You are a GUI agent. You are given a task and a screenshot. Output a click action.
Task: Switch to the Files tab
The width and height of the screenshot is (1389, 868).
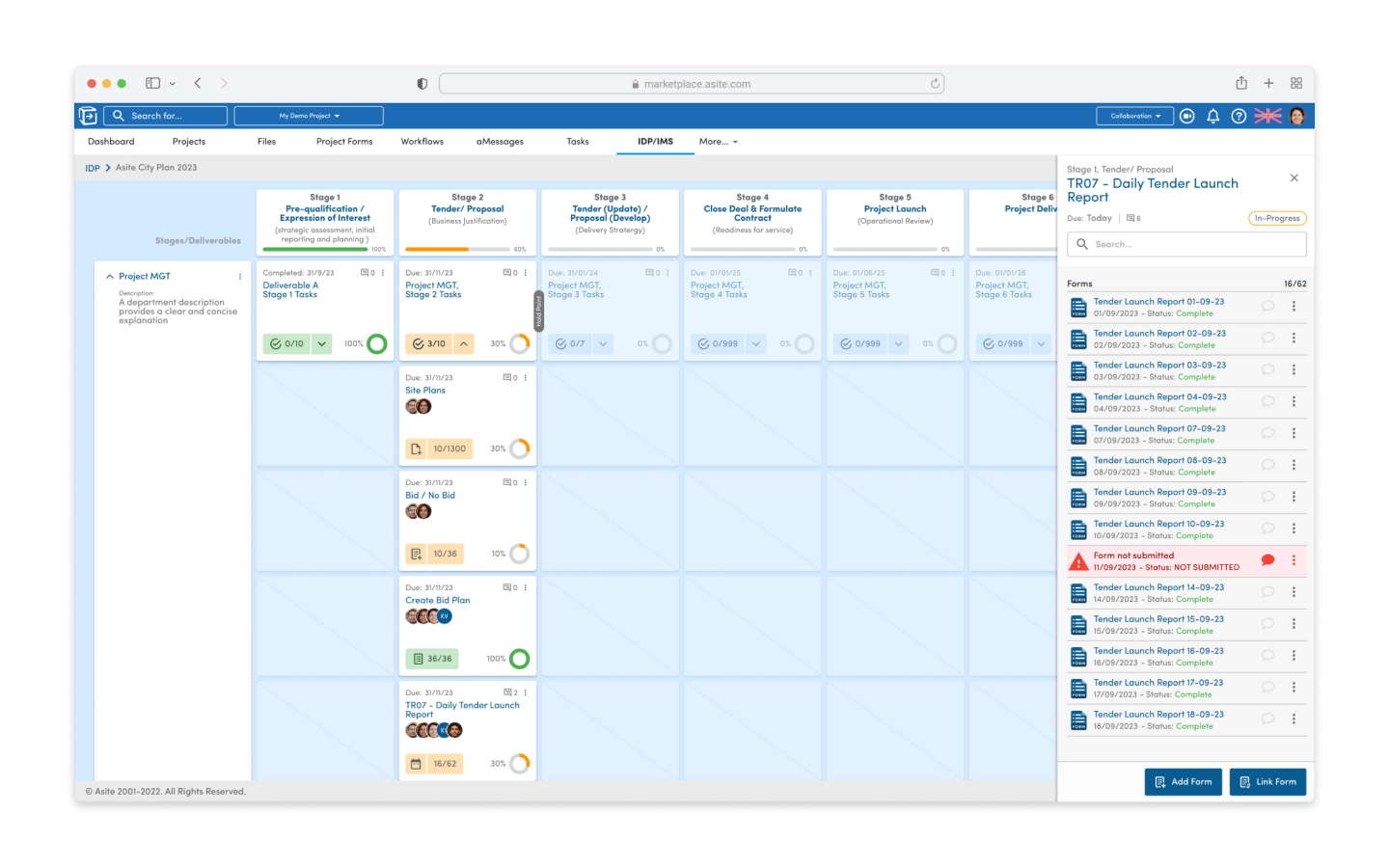(x=267, y=142)
